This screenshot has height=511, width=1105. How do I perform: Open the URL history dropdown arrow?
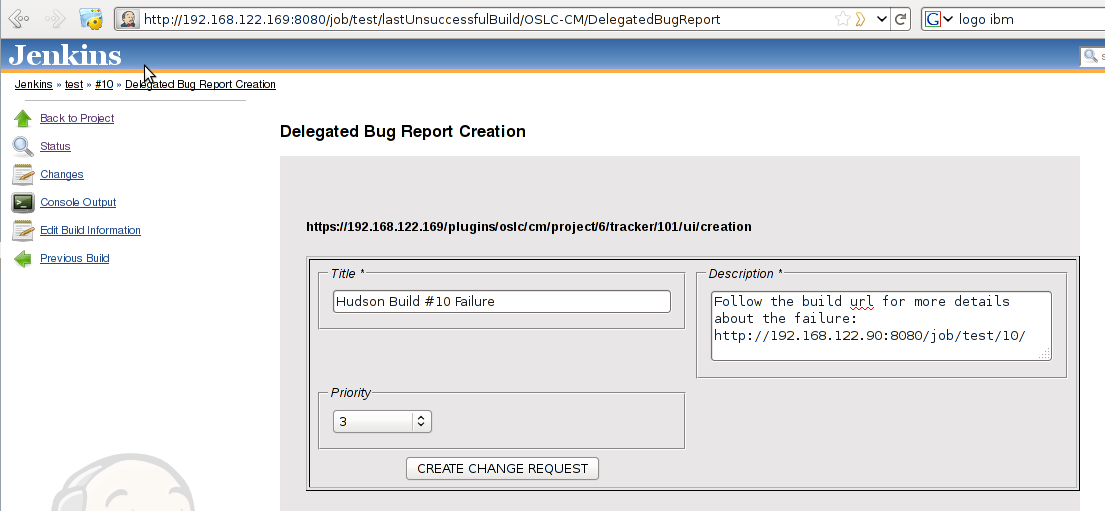click(x=882, y=19)
